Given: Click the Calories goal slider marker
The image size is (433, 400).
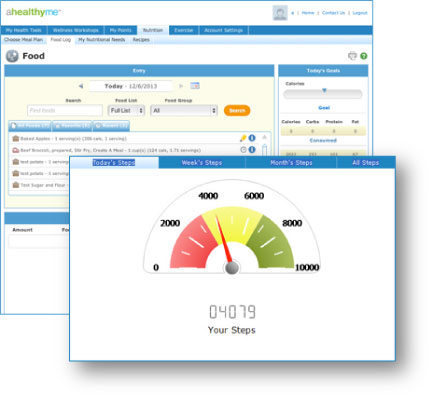Looking at the screenshot, I should 324,90.
